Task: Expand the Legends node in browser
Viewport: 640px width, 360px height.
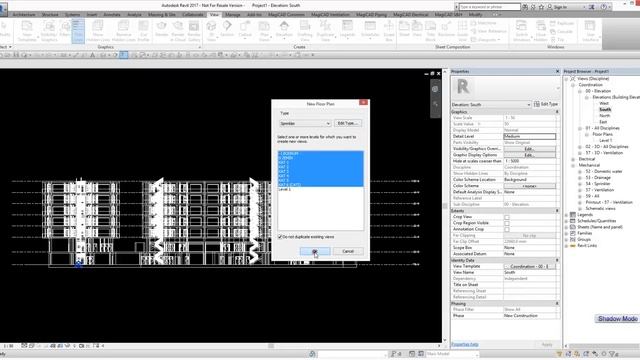Action: point(567,215)
